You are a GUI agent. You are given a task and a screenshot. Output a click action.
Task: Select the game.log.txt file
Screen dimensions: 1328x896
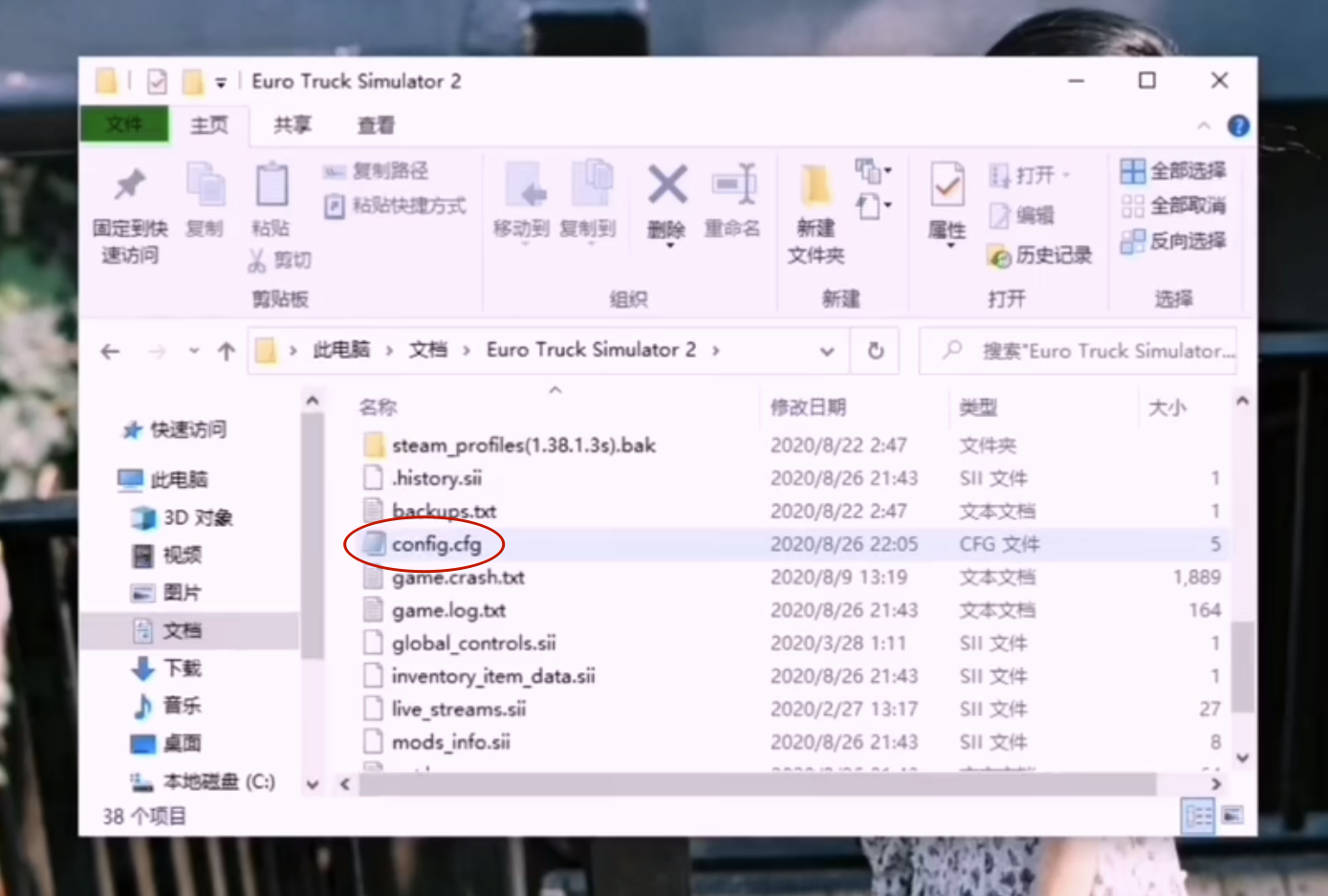click(449, 610)
